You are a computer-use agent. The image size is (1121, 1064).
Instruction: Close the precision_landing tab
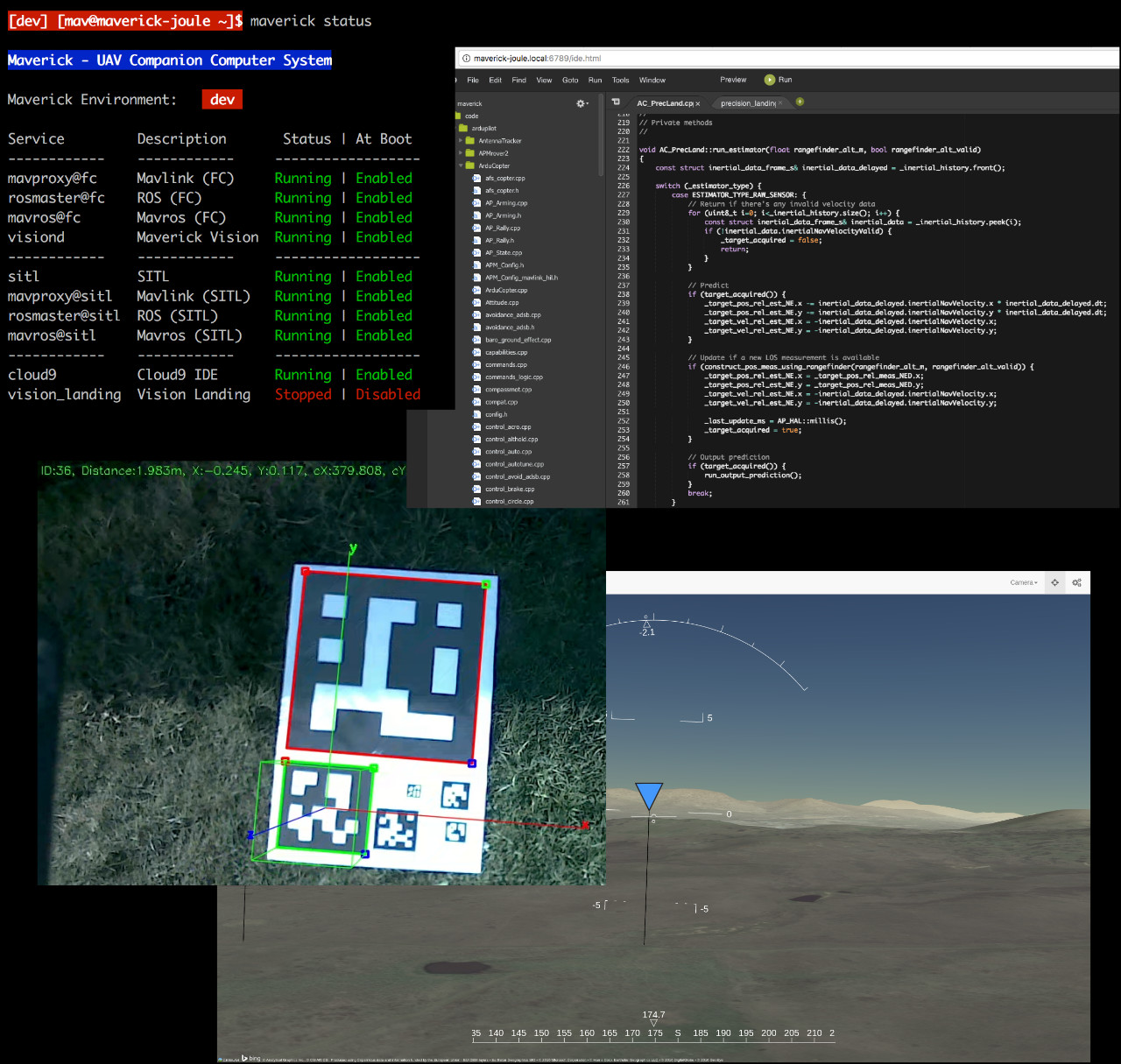[780, 103]
